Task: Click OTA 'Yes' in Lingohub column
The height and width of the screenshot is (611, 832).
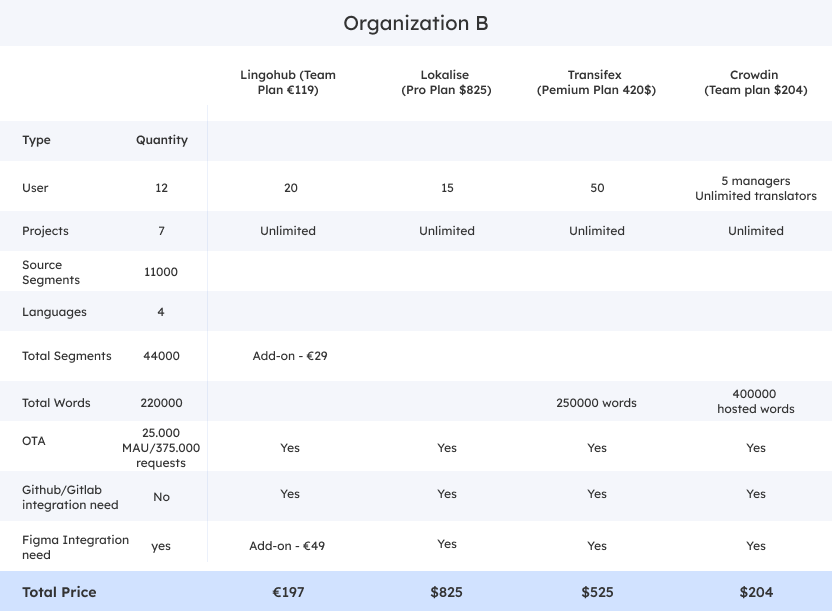Action: (x=290, y=448)
